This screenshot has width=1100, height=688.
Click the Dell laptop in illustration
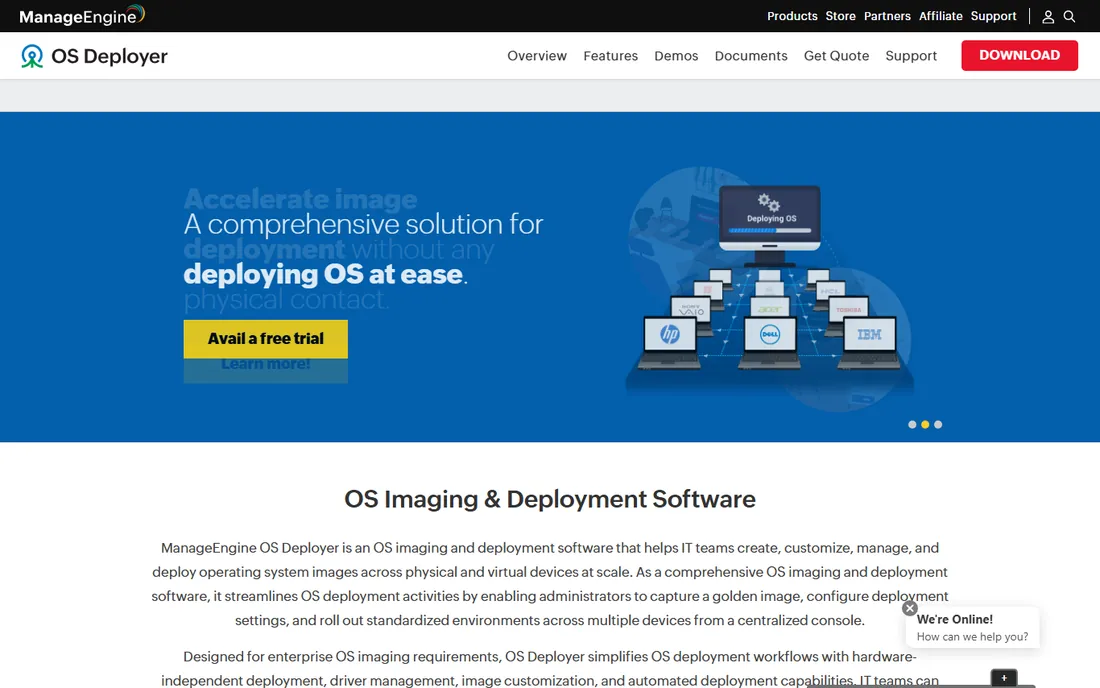770,342
